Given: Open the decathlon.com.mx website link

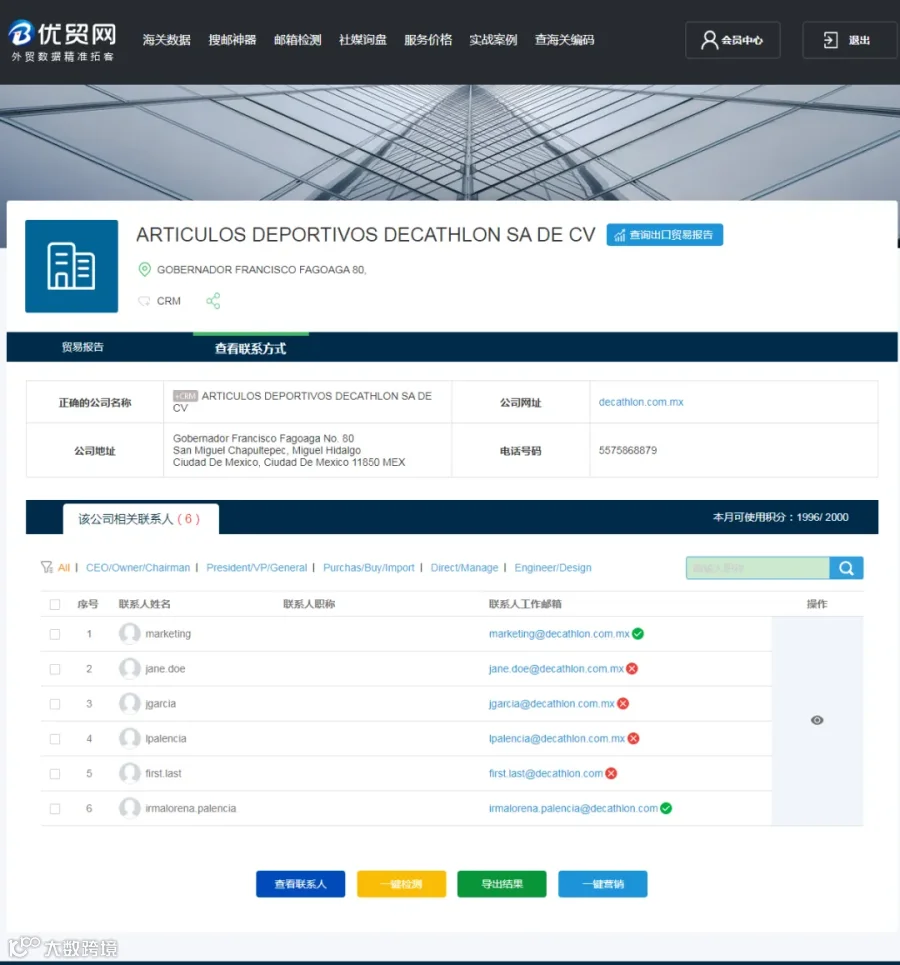Looking at the screenshot, I should pos(641,402).
